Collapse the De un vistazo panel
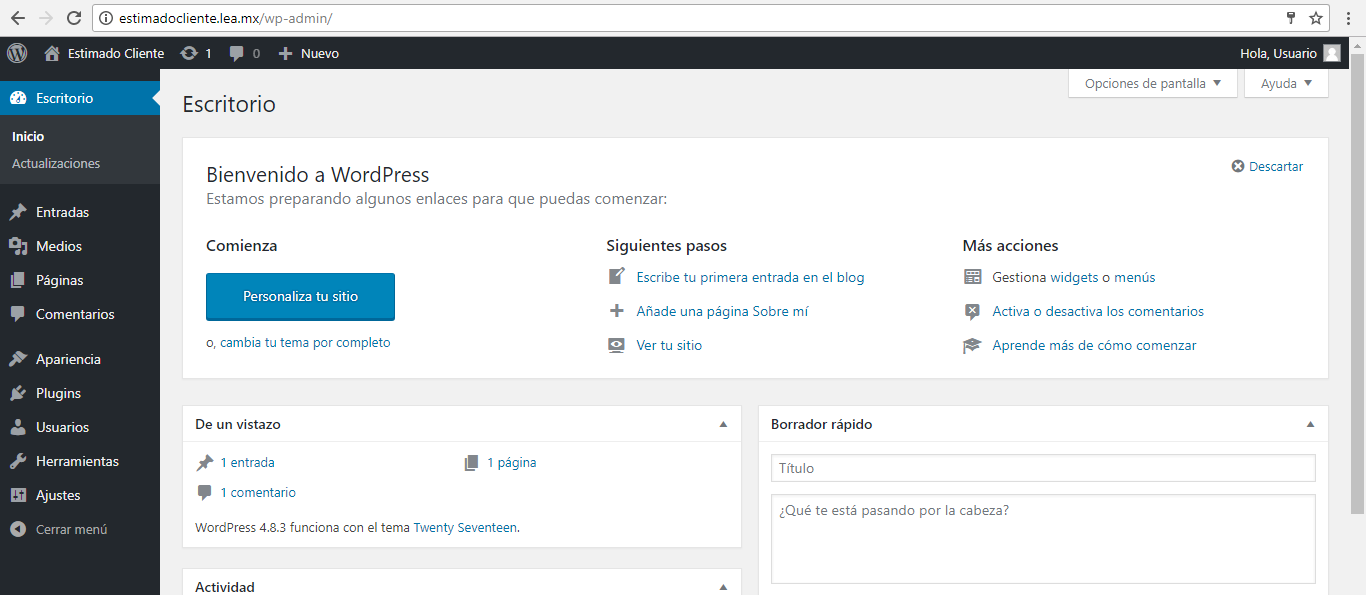1366x595 pixels. (x=723, y=424)
